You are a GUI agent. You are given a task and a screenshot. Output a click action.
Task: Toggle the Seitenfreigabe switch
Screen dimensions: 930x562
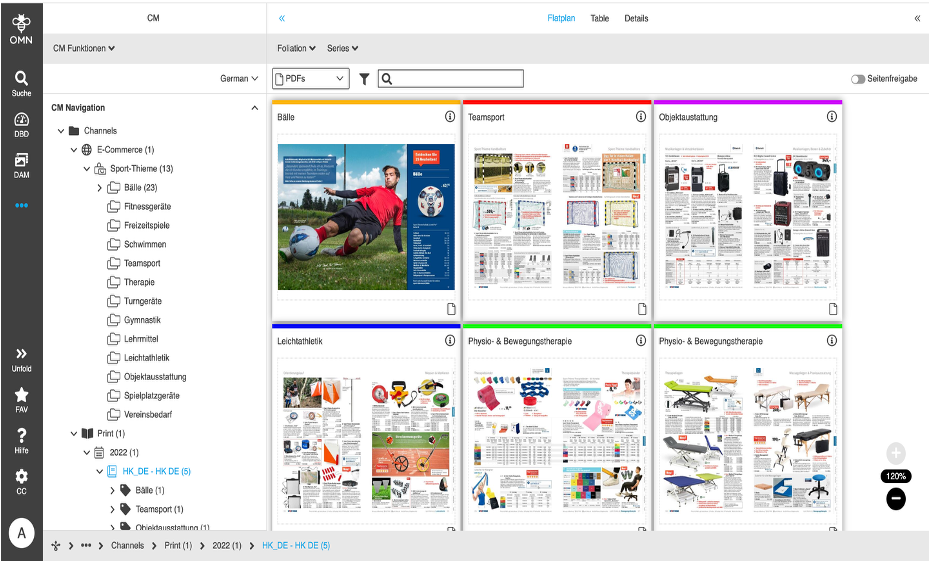click(858, 79)
